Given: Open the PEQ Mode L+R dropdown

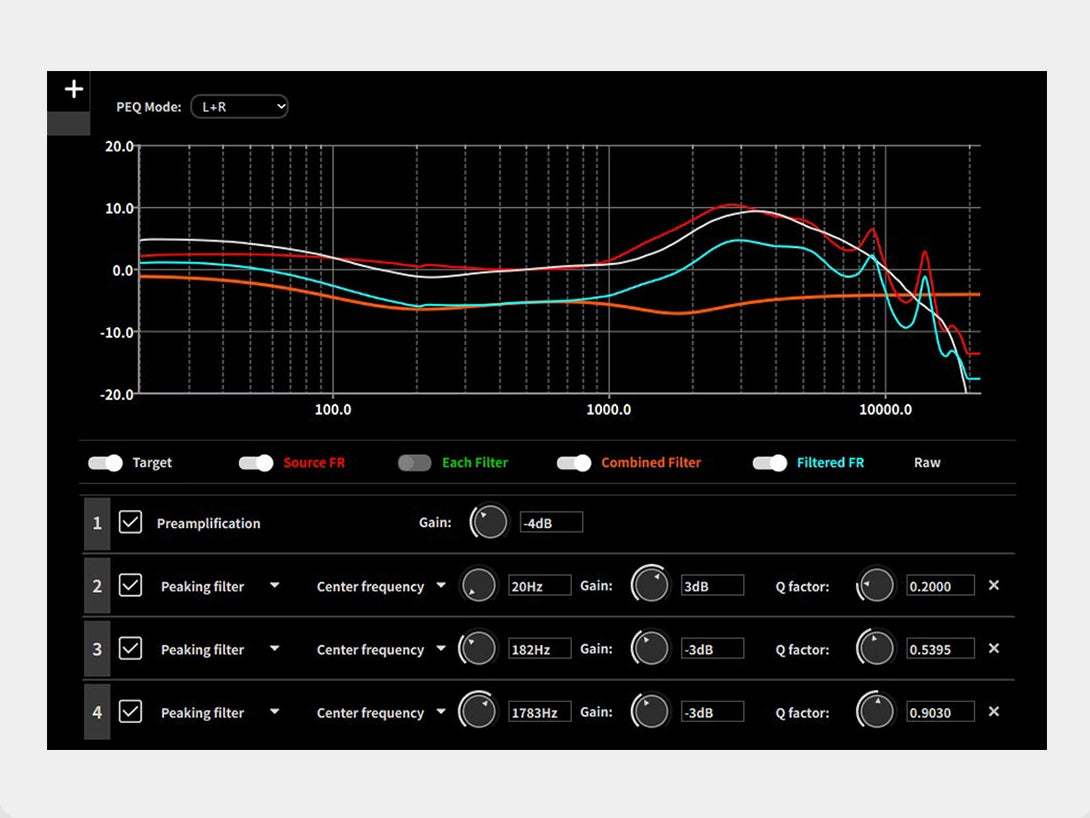Looking at the screenshot, I should coord(239,106).
